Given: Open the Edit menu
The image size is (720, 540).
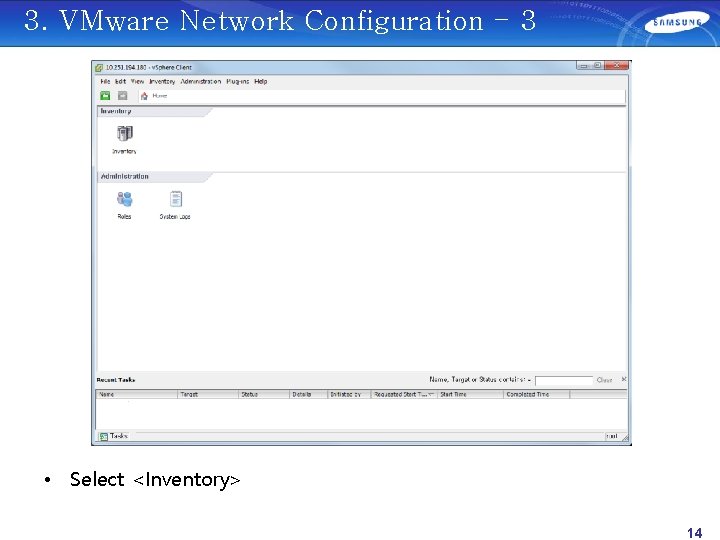Looking at the screenshot, I should pyautogui.click(x=120, y=81).
